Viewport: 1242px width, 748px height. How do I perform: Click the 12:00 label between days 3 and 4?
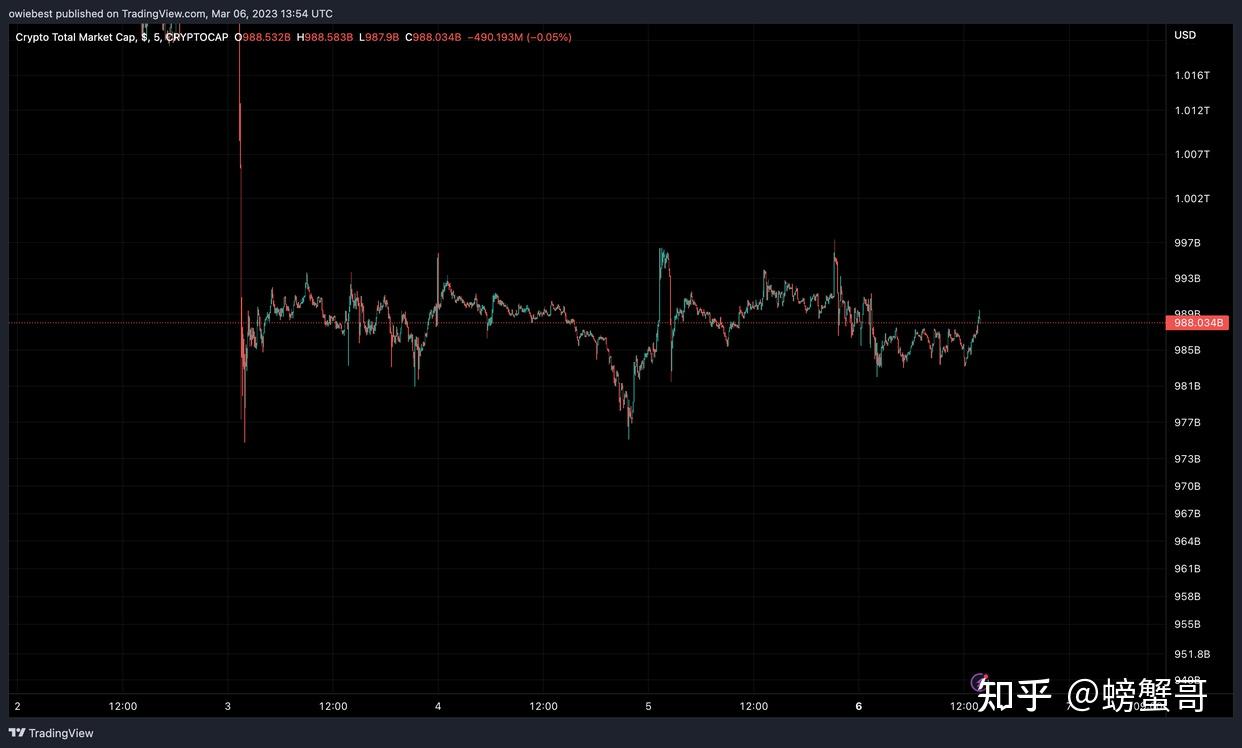(x=333, y=706)
